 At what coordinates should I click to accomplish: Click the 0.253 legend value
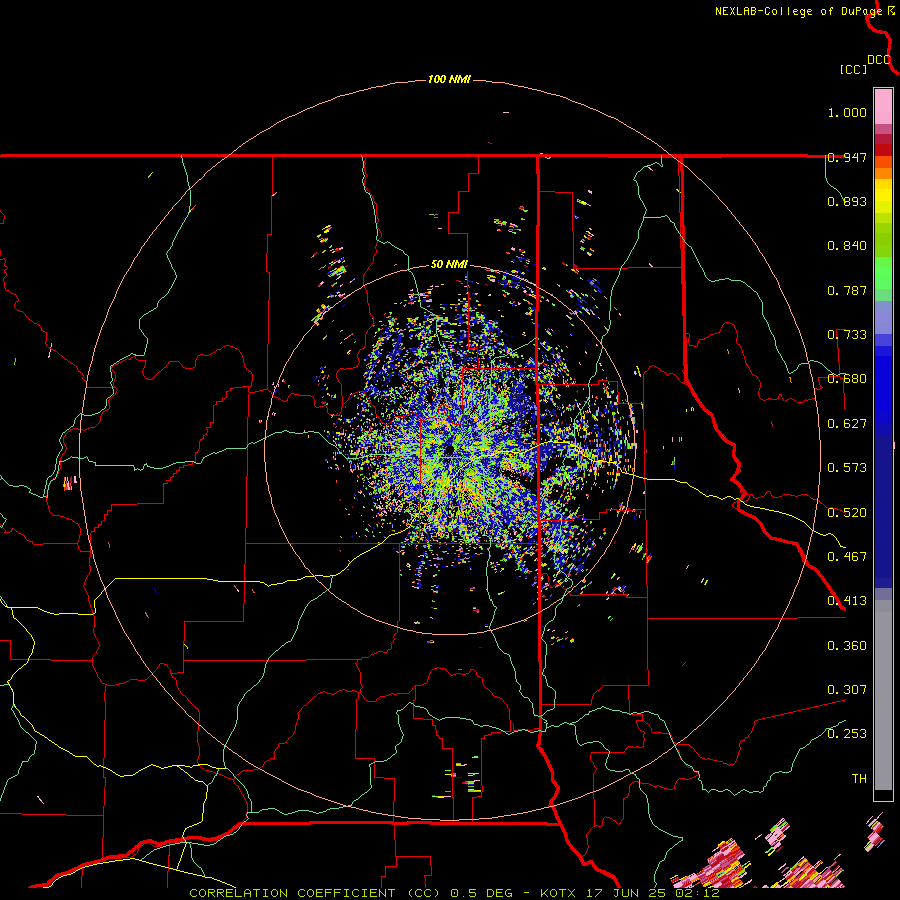pyautogui.click(x=847, y=734)
